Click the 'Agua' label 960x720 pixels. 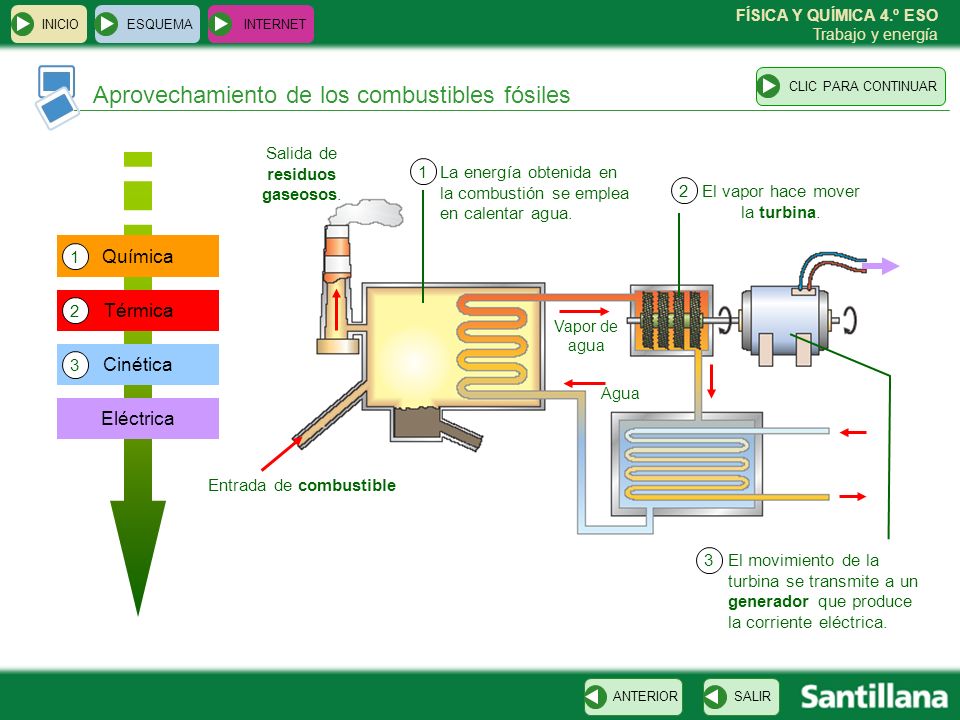620,393
